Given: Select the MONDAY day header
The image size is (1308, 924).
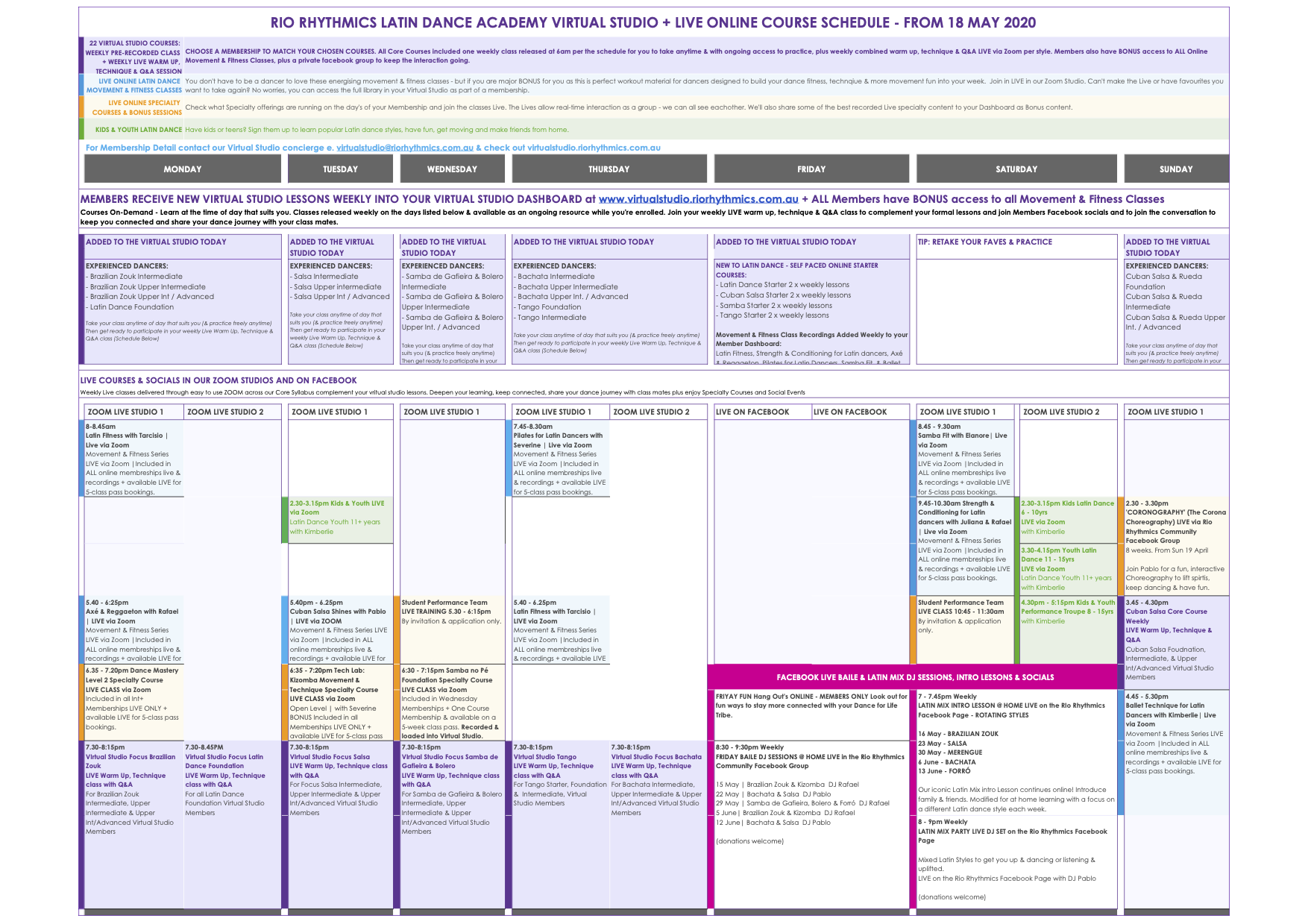Looking at the screenshot, I should pyautogui.click(x=183, y=169).
